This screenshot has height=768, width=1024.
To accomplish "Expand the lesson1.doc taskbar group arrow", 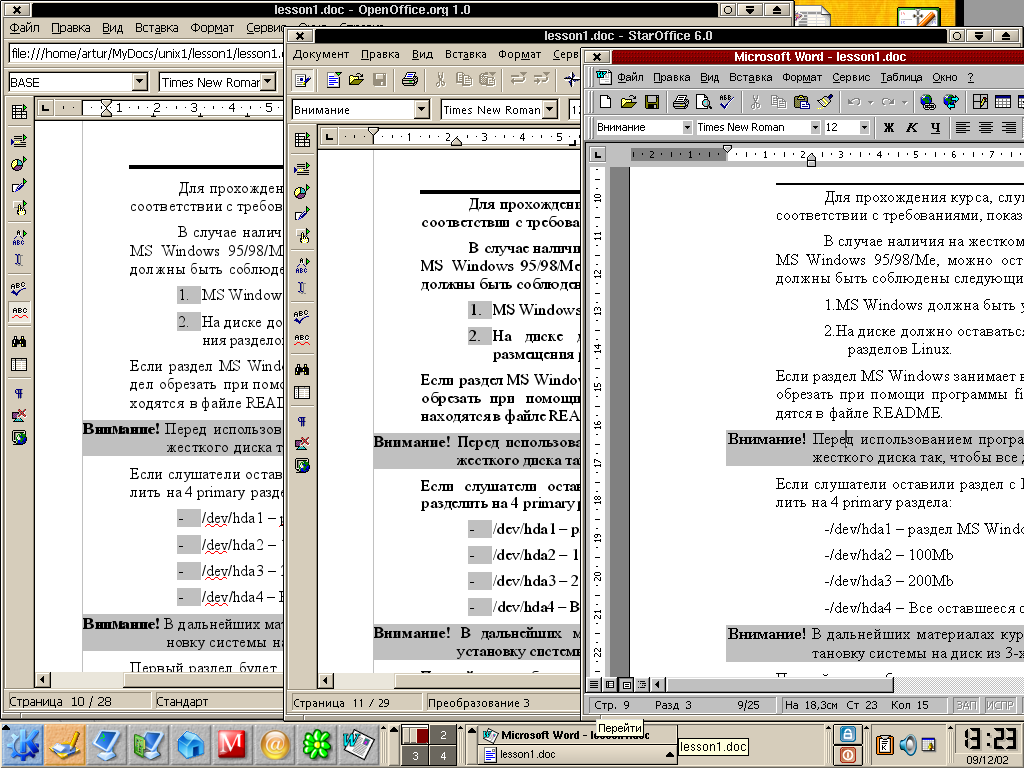I will pyautogui.click(x=669, y=754).
